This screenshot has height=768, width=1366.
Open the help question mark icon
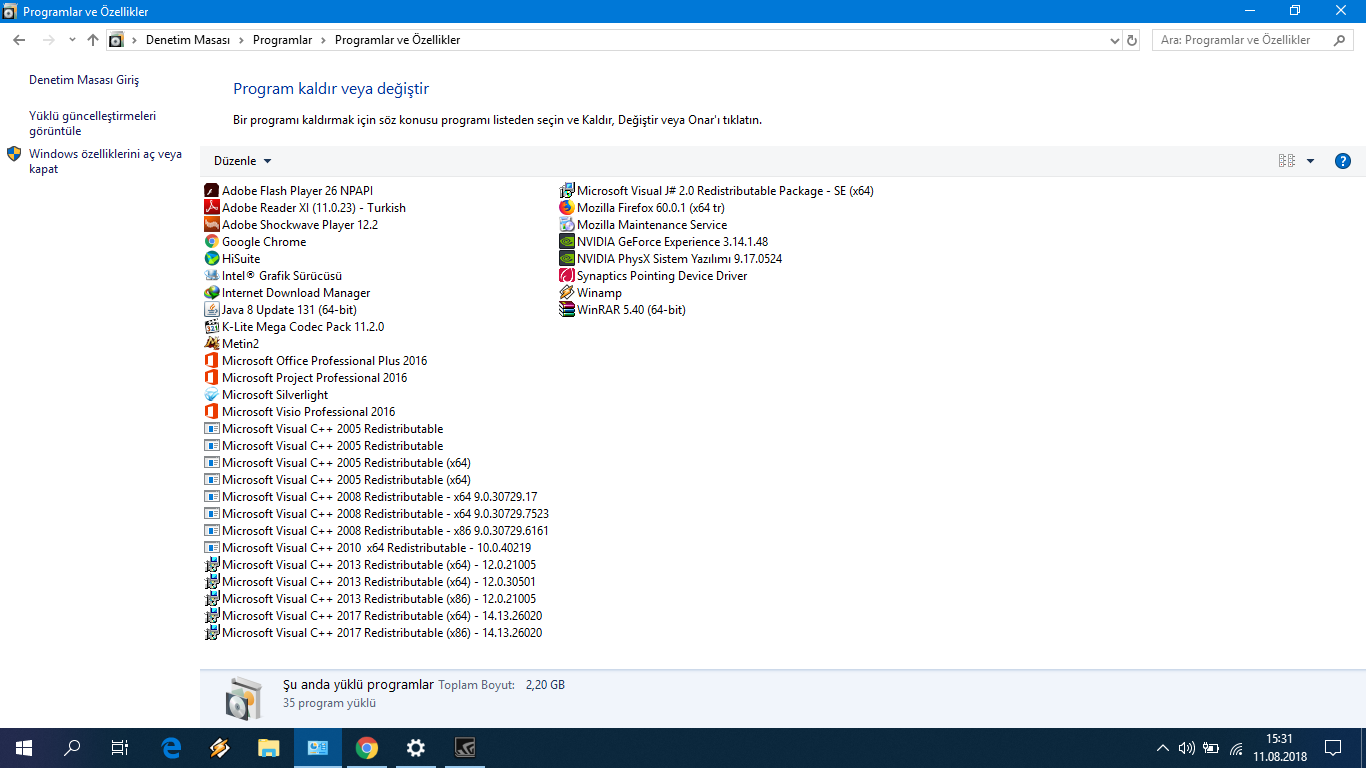(1343, 161)
